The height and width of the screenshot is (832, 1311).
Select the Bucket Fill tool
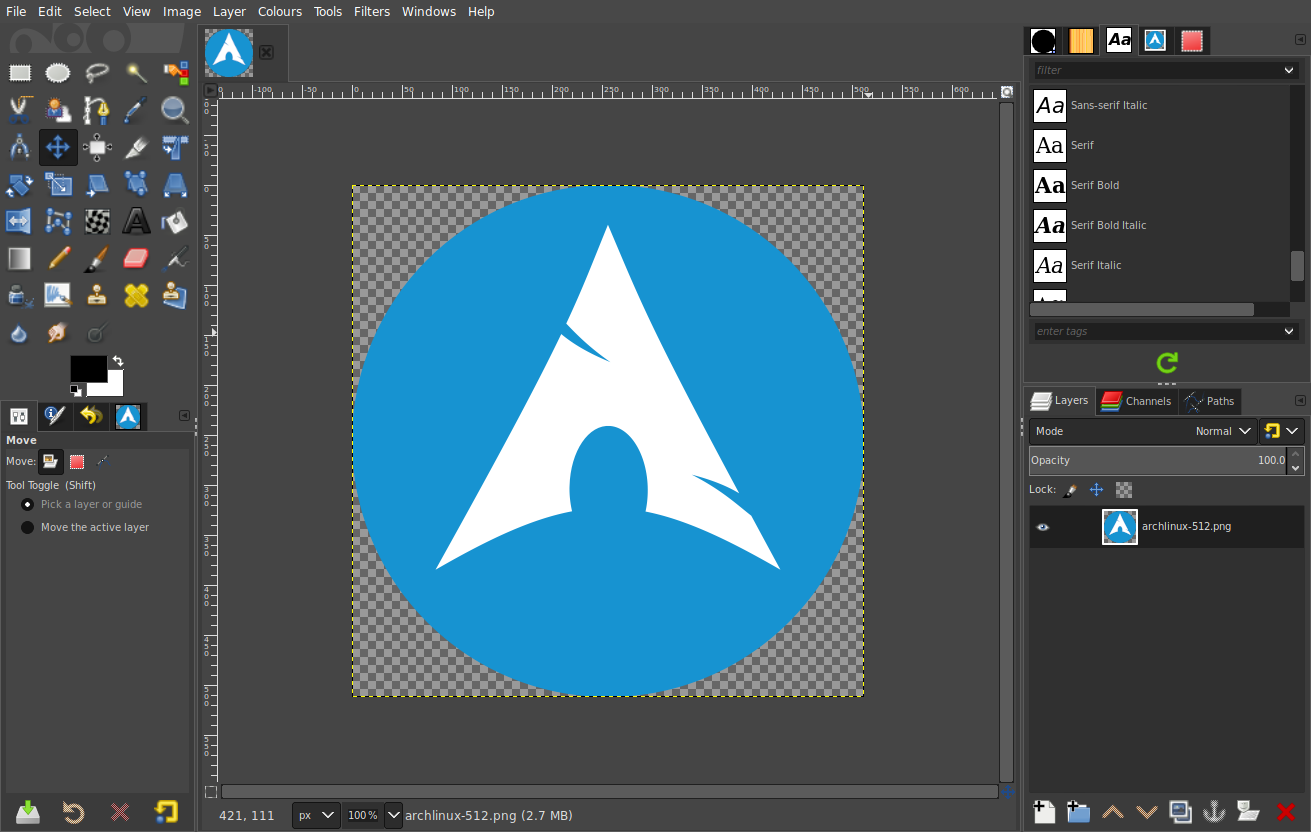click(x=175, y=221)
